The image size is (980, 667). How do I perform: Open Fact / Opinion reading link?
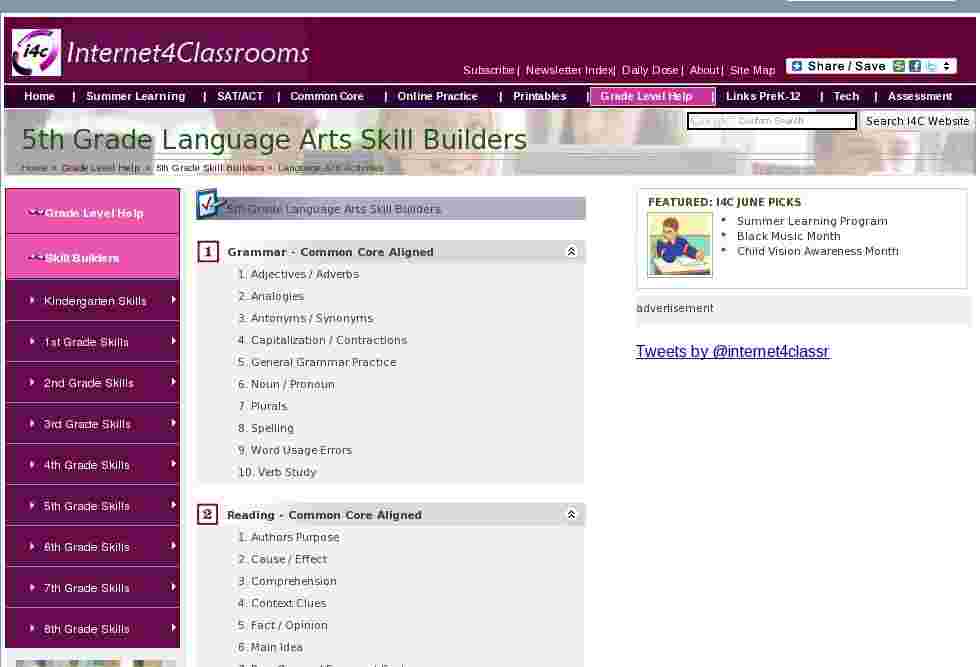point(289,625)
